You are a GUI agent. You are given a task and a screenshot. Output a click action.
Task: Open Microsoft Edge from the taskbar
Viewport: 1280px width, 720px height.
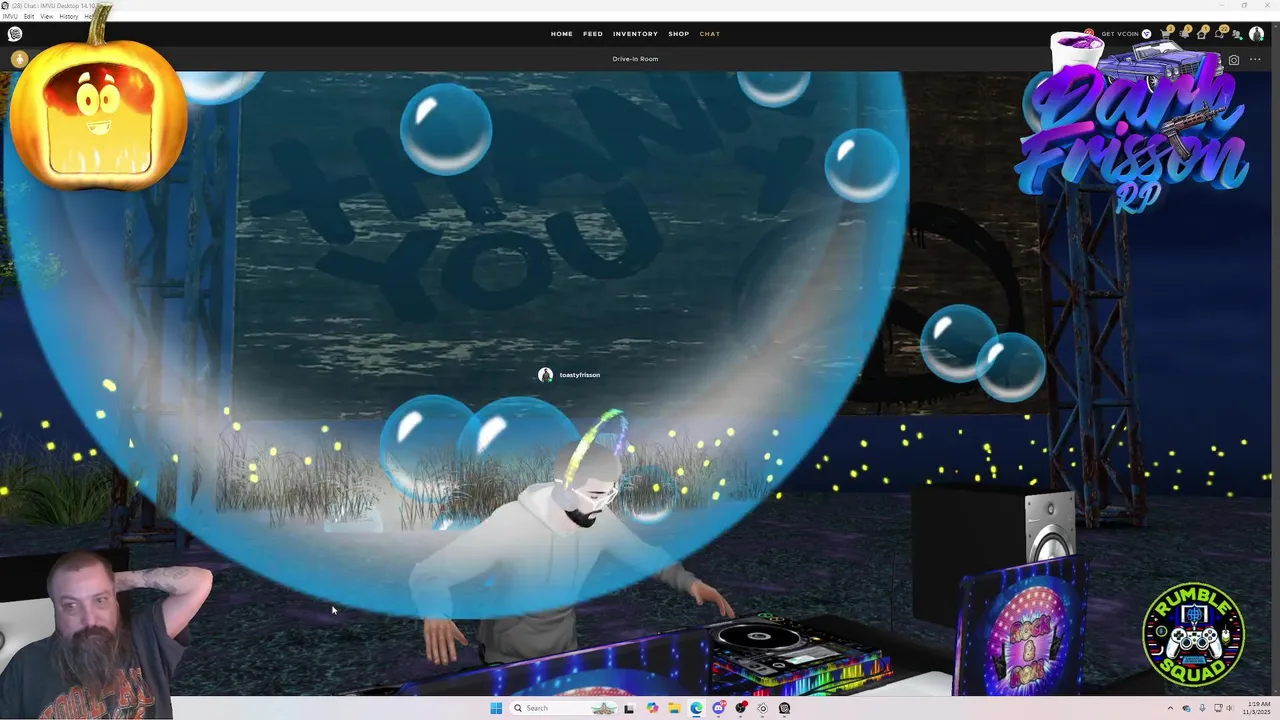tap(696, 708)
